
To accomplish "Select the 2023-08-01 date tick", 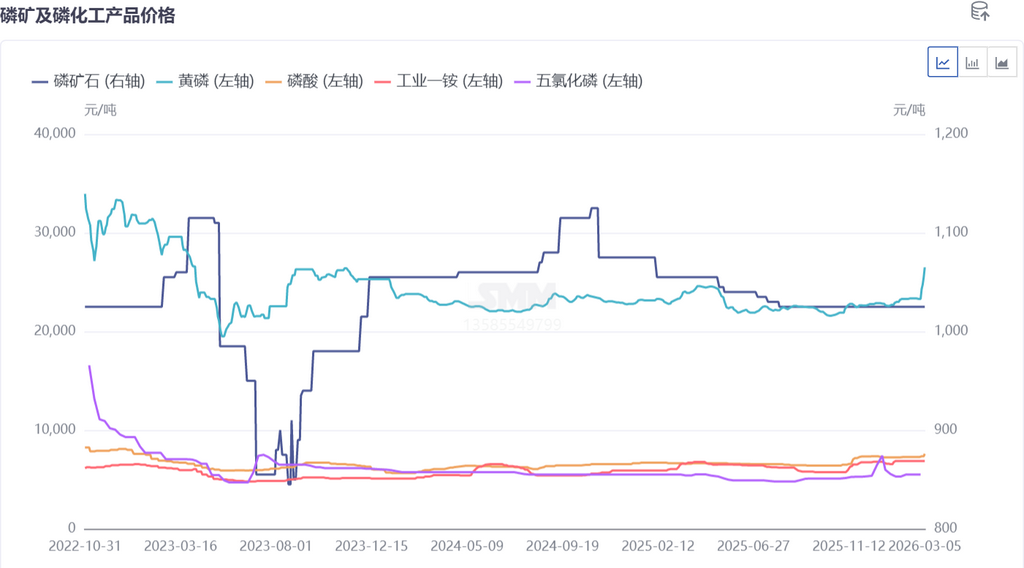I will click(274, 547).
